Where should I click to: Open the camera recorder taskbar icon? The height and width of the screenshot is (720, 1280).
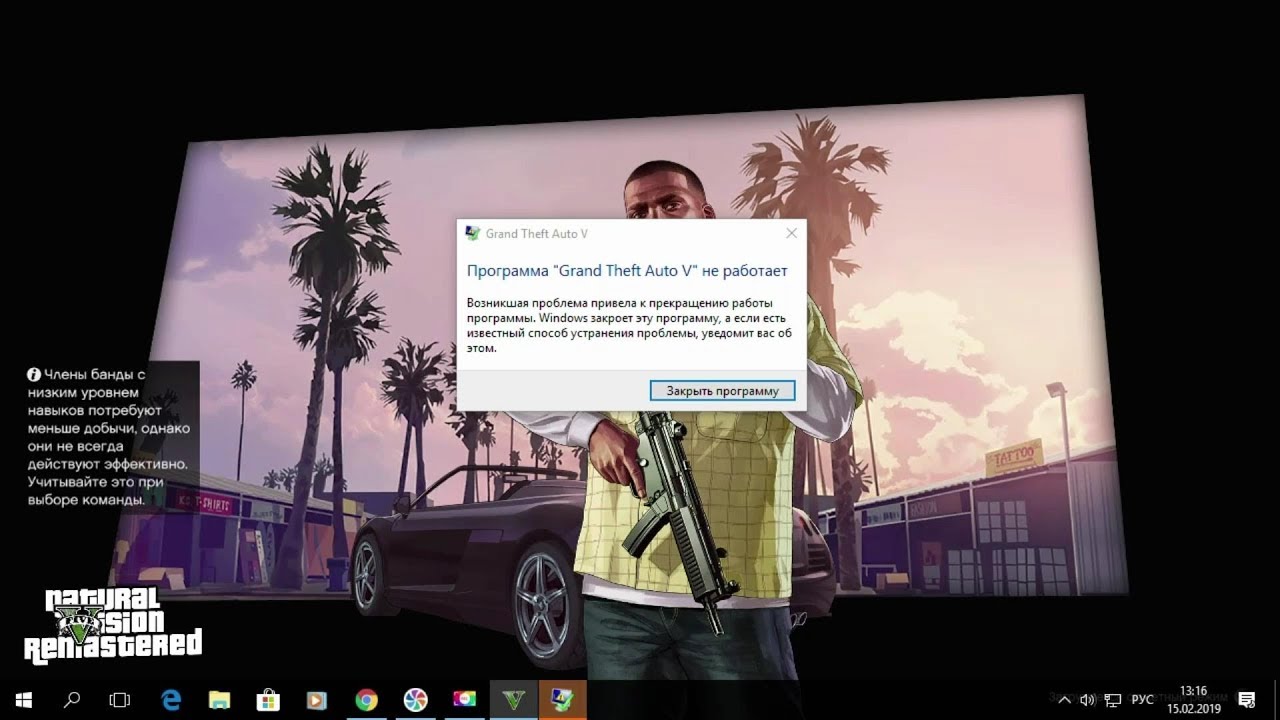click(464, 700)
